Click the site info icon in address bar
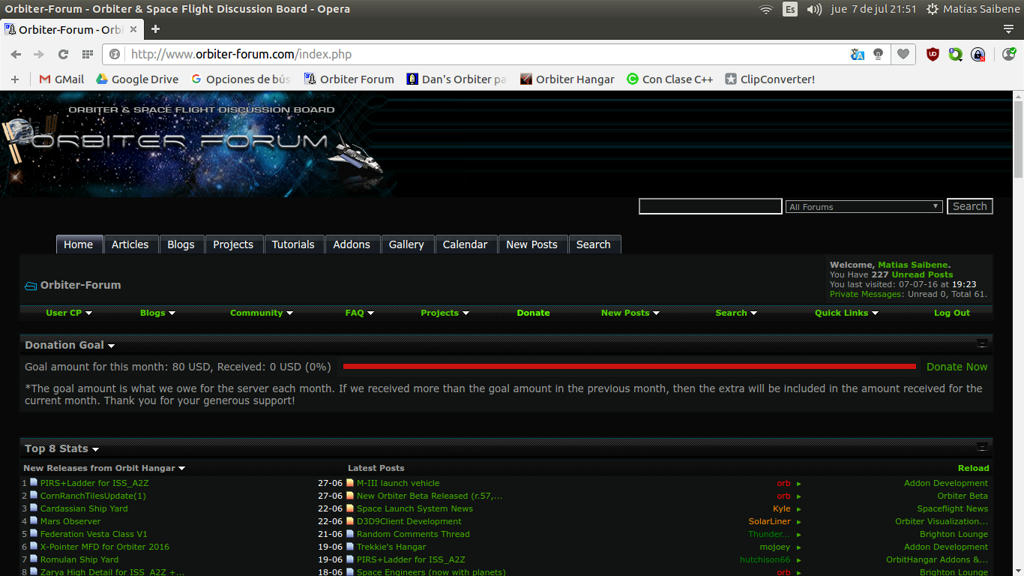The image size is (1024, 576). [115, 54]
